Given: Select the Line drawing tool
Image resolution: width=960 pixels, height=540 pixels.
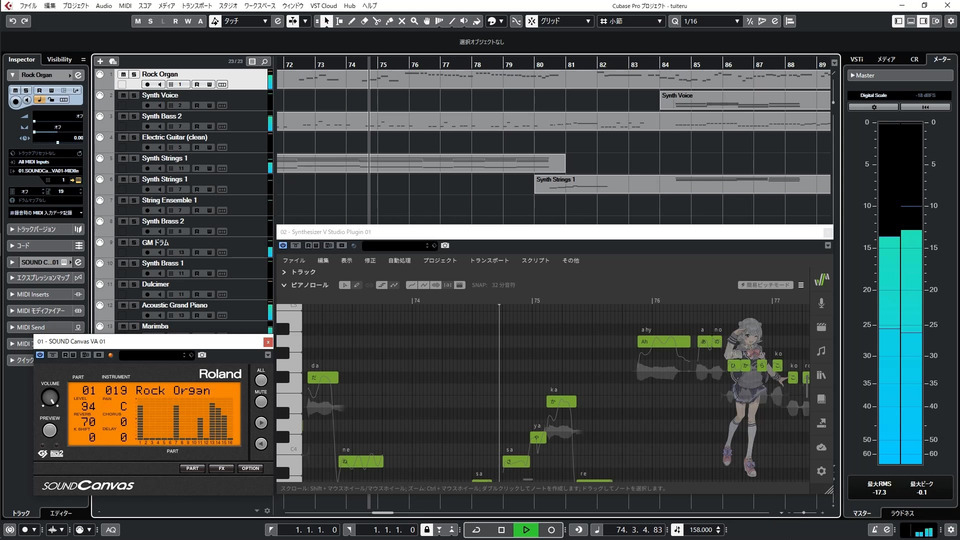Looking at the screenshot, I should coord(452,21).
